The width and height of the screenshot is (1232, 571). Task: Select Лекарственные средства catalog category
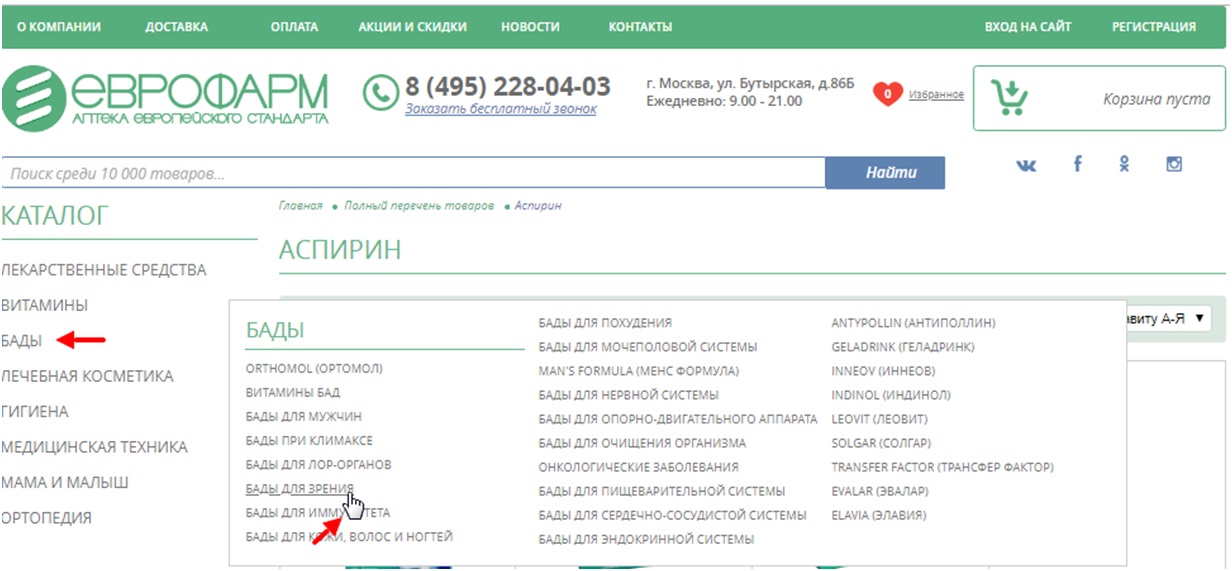[104, 270]
